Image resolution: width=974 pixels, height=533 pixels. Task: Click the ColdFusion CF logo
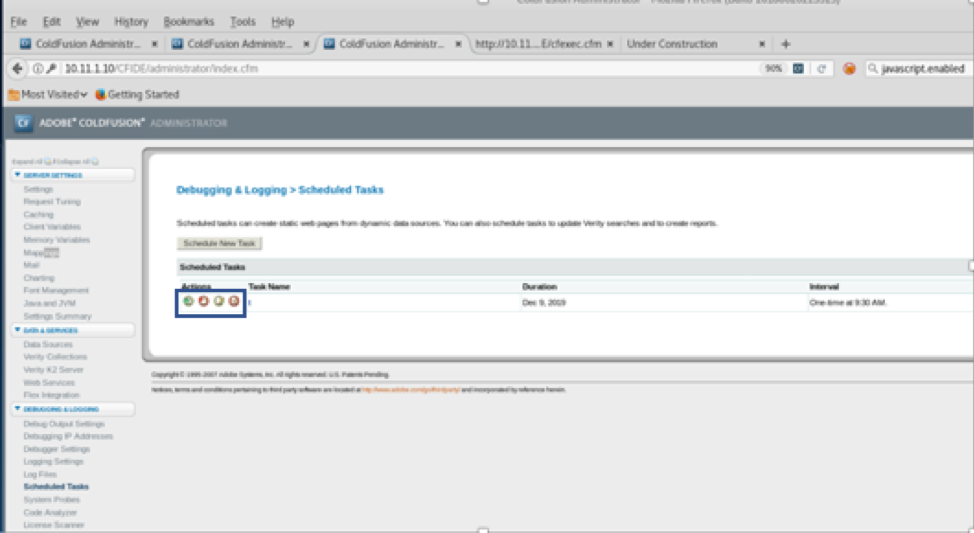(x=23, y=123)
